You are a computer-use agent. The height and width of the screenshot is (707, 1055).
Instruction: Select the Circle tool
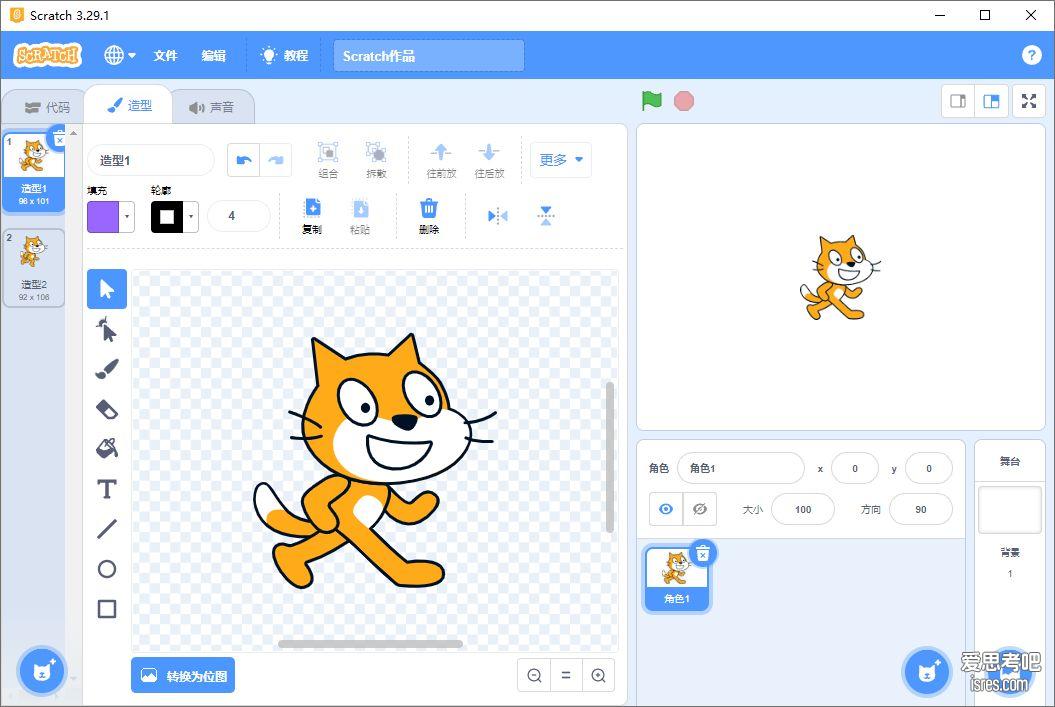[107, 569]
